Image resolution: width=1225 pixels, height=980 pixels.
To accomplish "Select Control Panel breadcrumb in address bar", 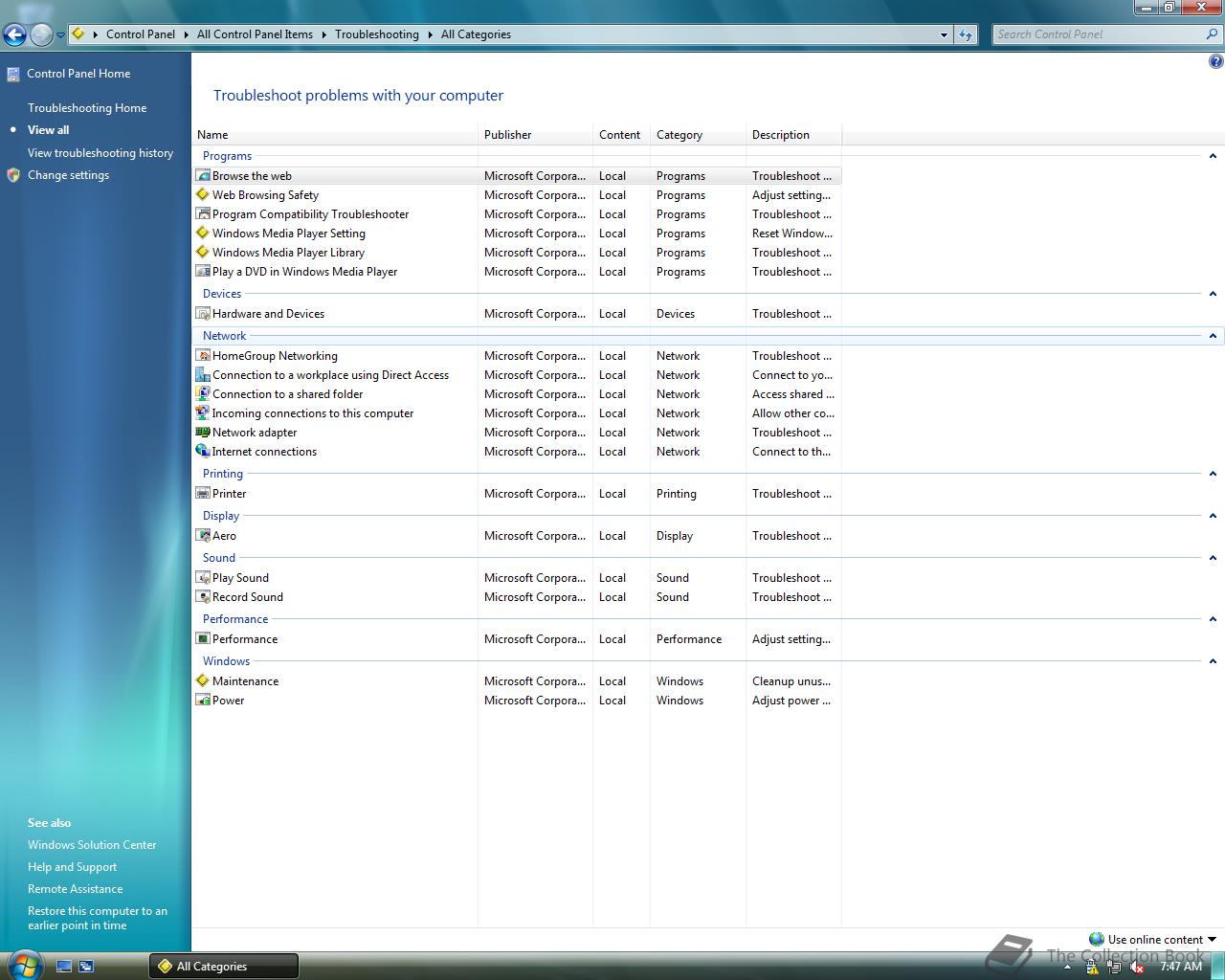I will click(141, 34).
